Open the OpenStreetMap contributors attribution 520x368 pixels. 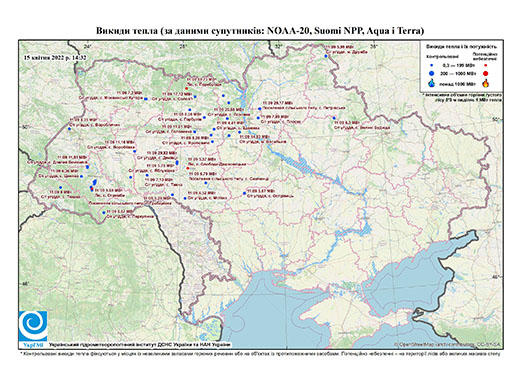[448, 344]
